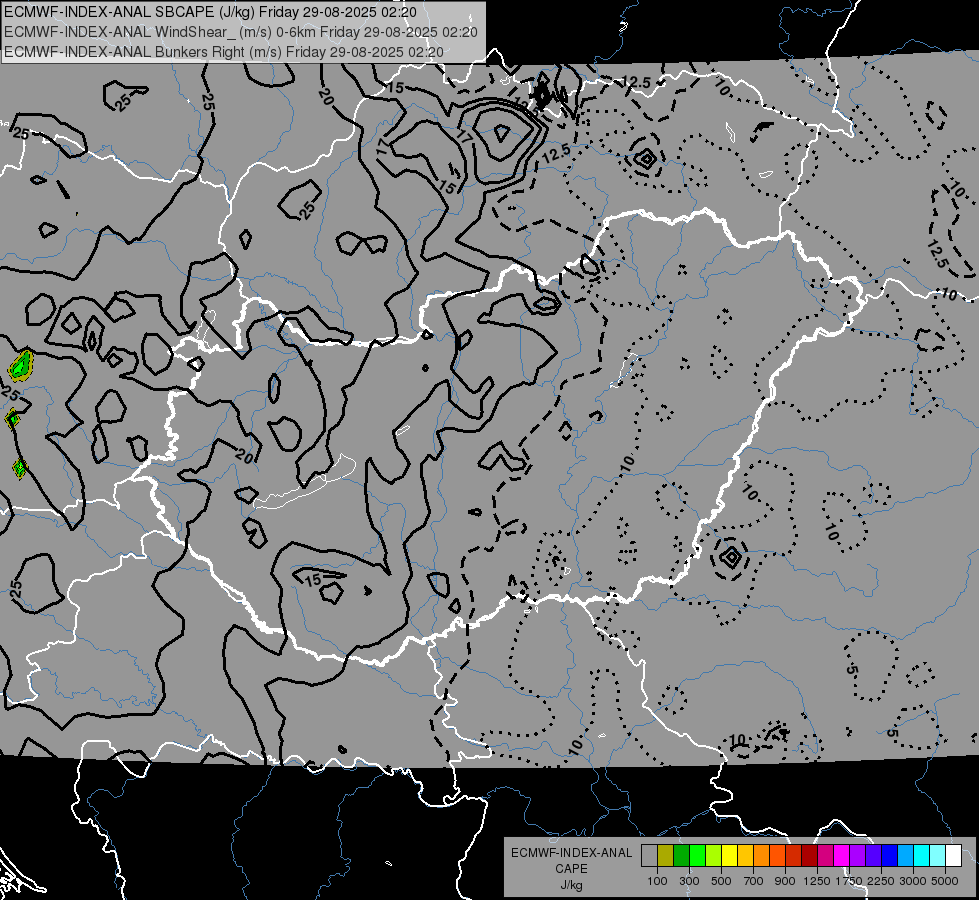979x900 pixels.
Task: Click the J/kg unit label in legend
Action: click(x=571, y=885)
